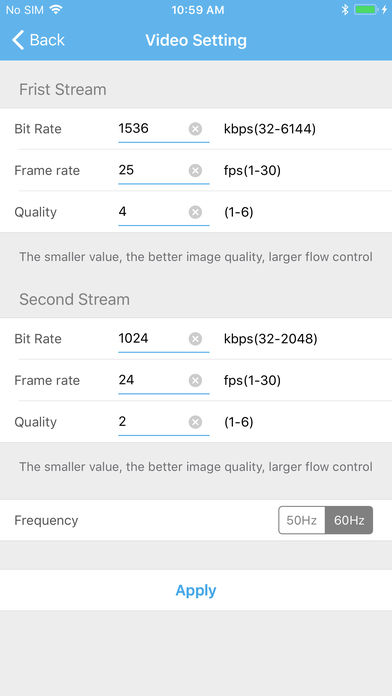The image size is (392, 696).
Task: Clear the First Stream Frame rate value
Action: point(195,170)
